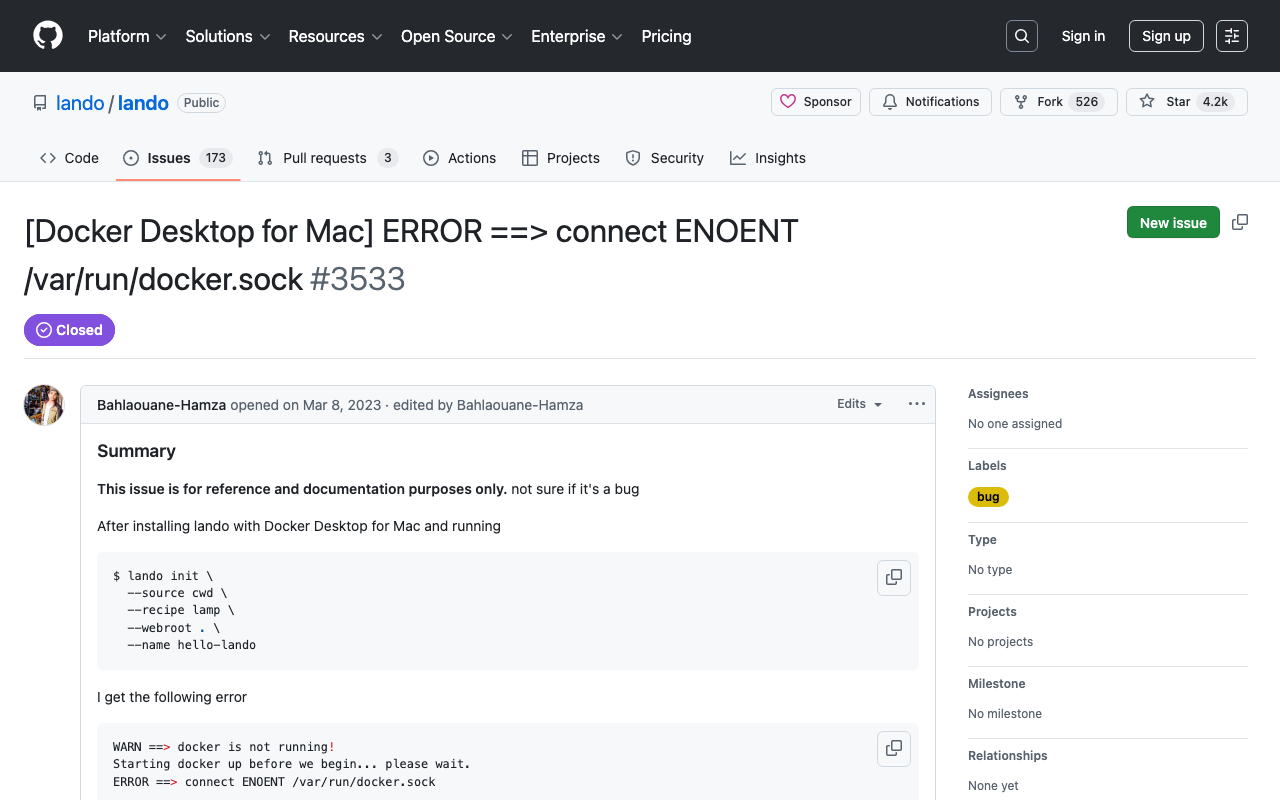
Task: Click the copy issue link icon beside New issue
Action: (x=1240, y=222)
